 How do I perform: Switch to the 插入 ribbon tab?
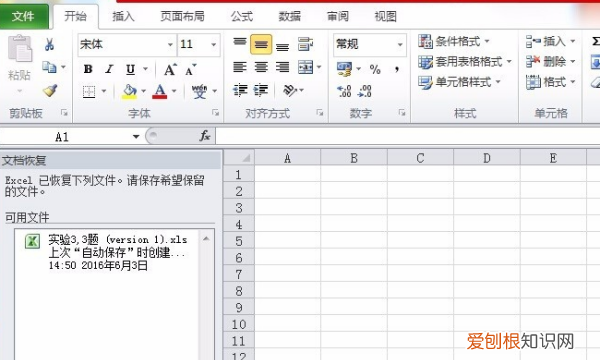tap(123, 16)
